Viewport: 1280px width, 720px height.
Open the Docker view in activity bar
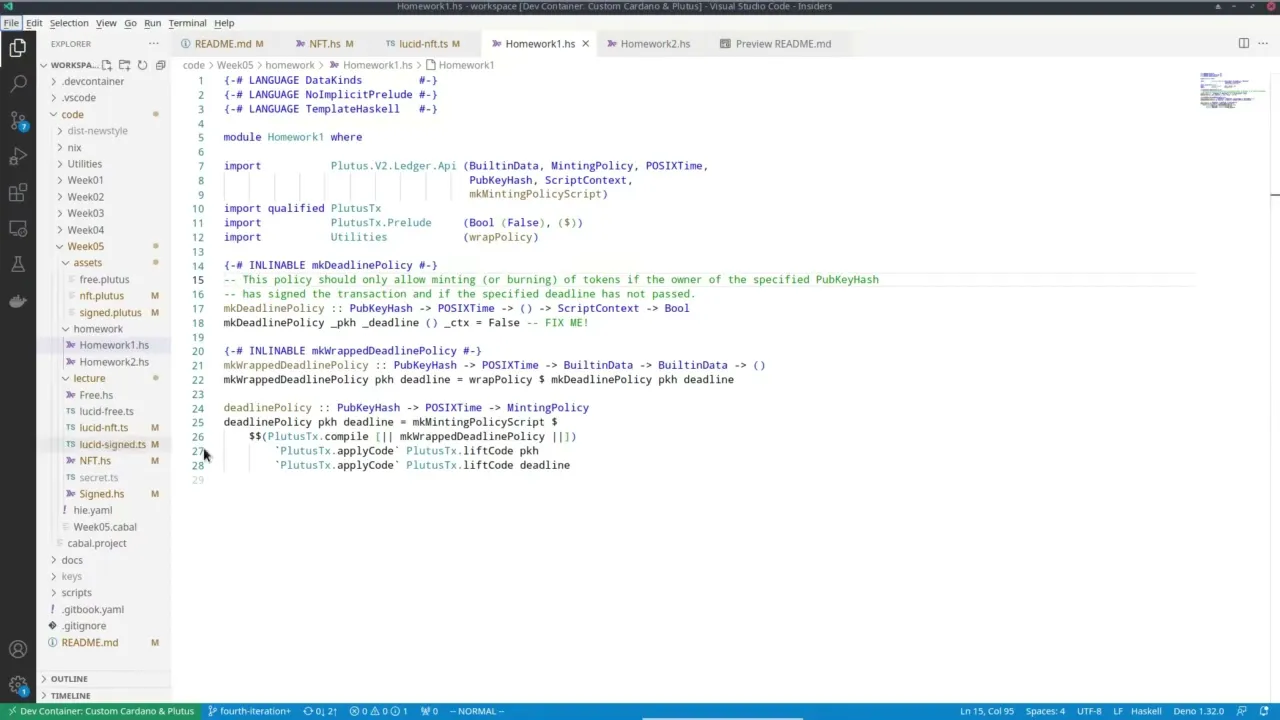pyautogui.click(x=18, y=301)
